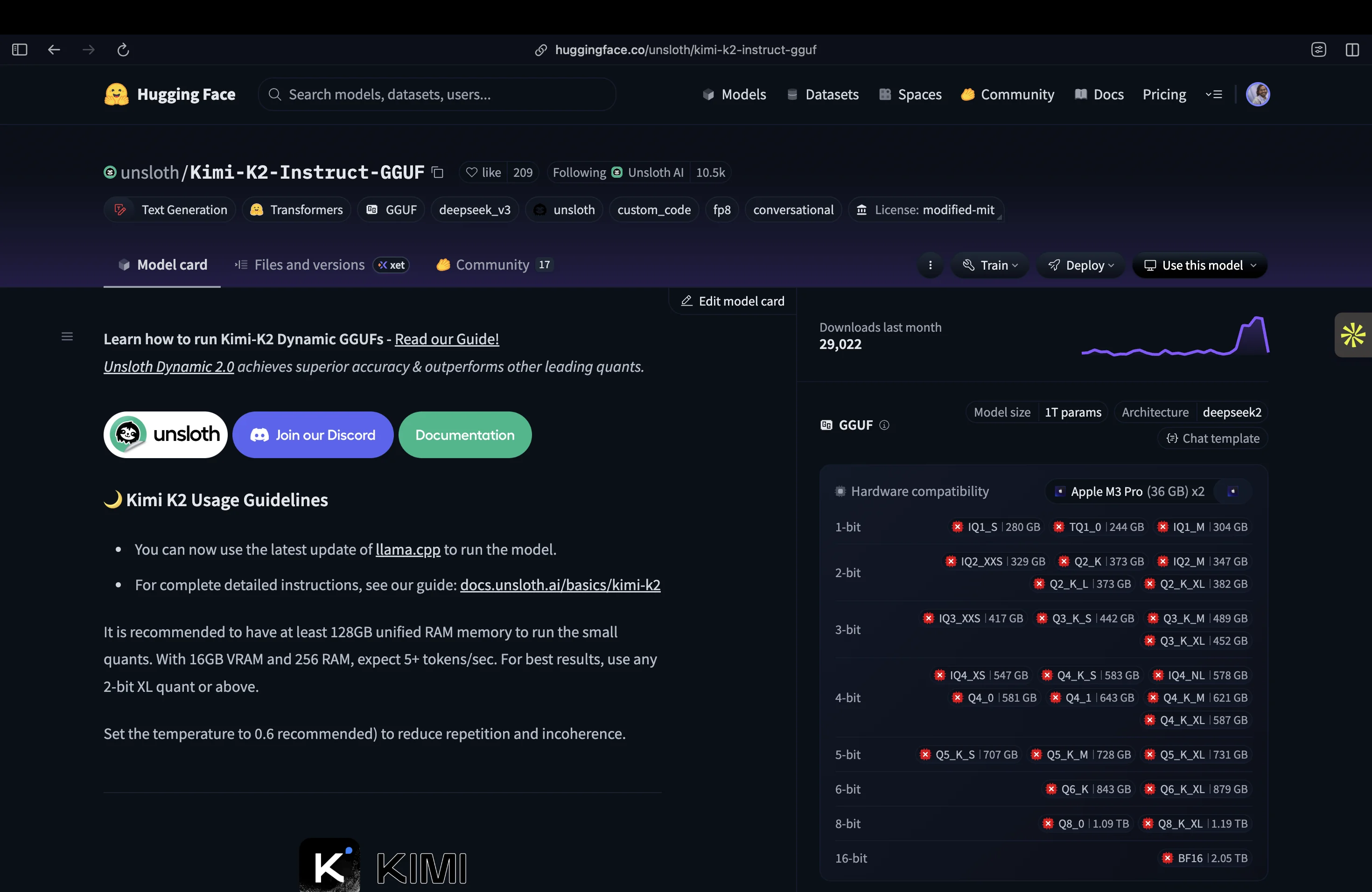Viewport: 1372px width, 892px height.
Task: Open the Read our Guide! link
Action: click(x=447, y=339)
